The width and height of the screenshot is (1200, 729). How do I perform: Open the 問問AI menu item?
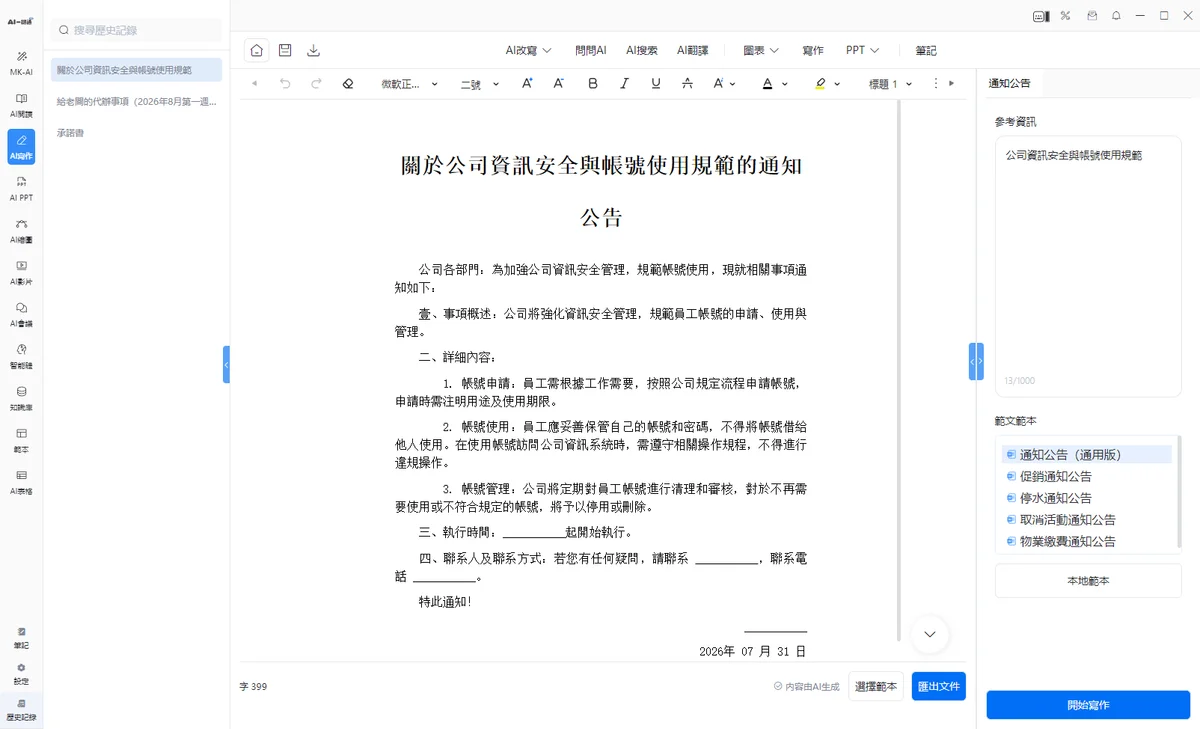[x=591, y=50]
